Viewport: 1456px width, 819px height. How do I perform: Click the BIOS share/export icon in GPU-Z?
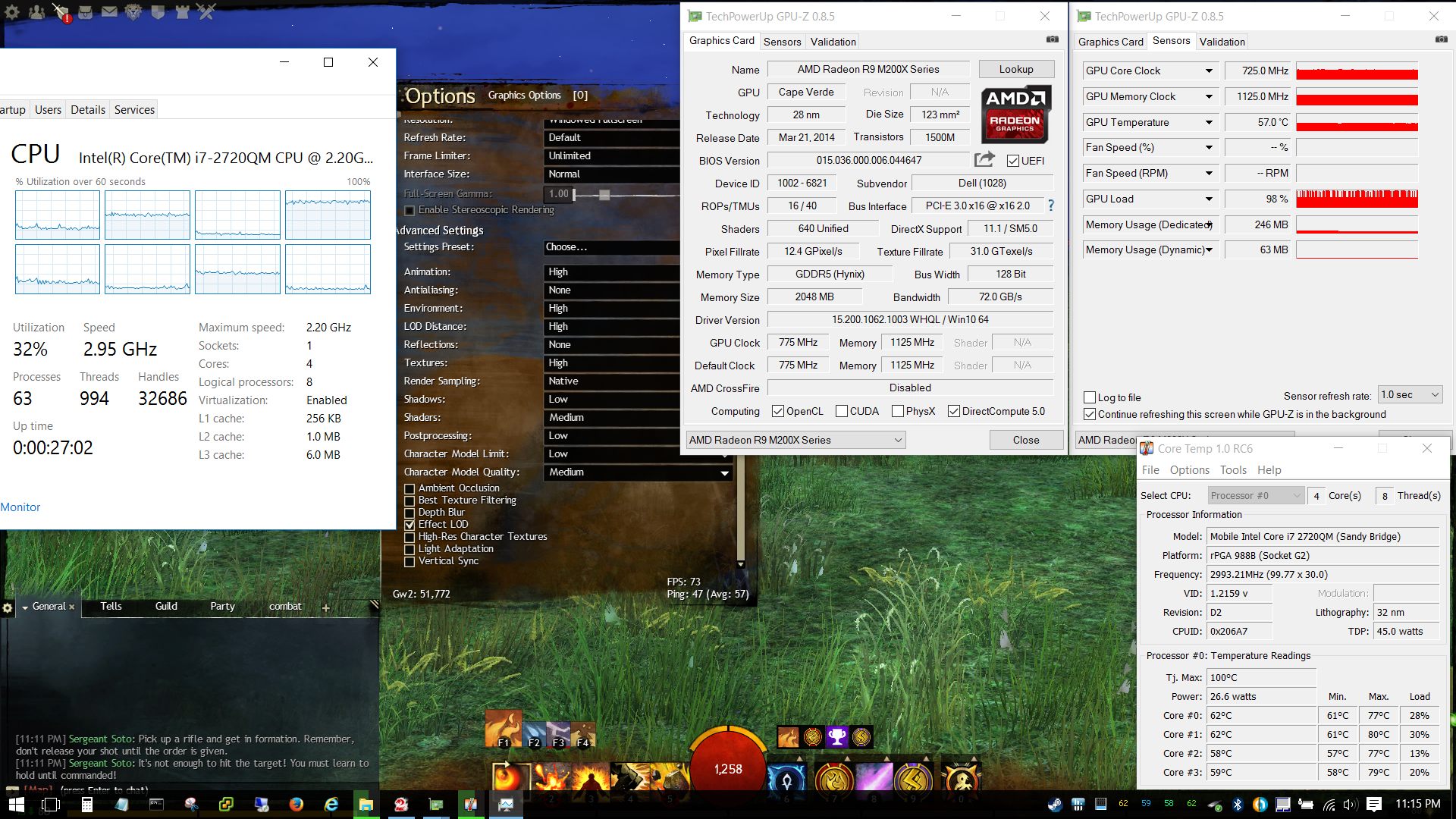pos(984,159)
